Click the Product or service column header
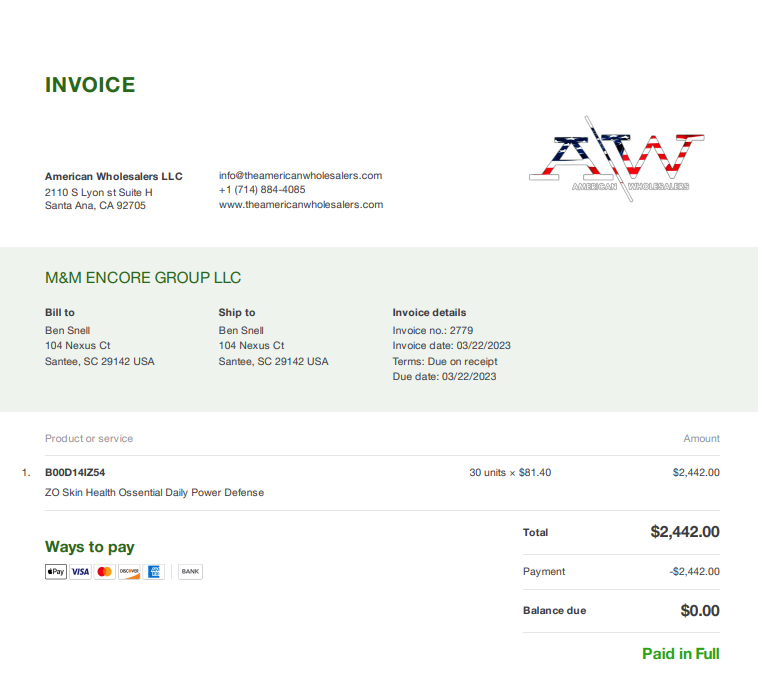 coord(89,438)
